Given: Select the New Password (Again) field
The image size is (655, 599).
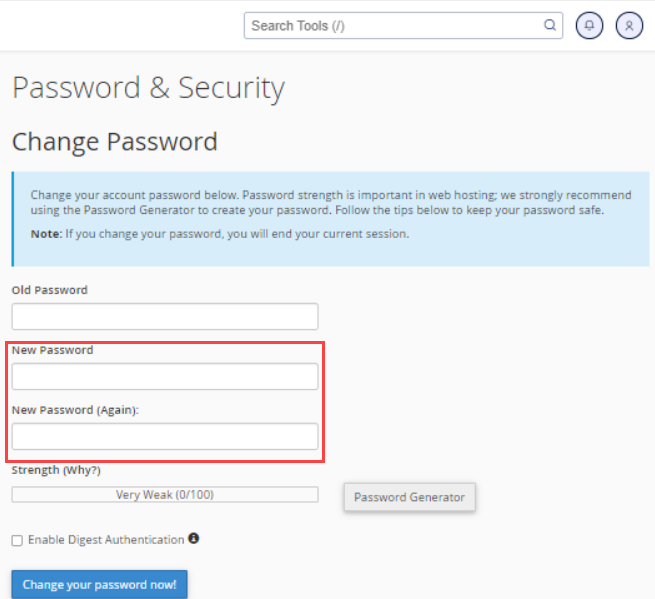Looking at the screenshot, I should (x=165, y=437).
